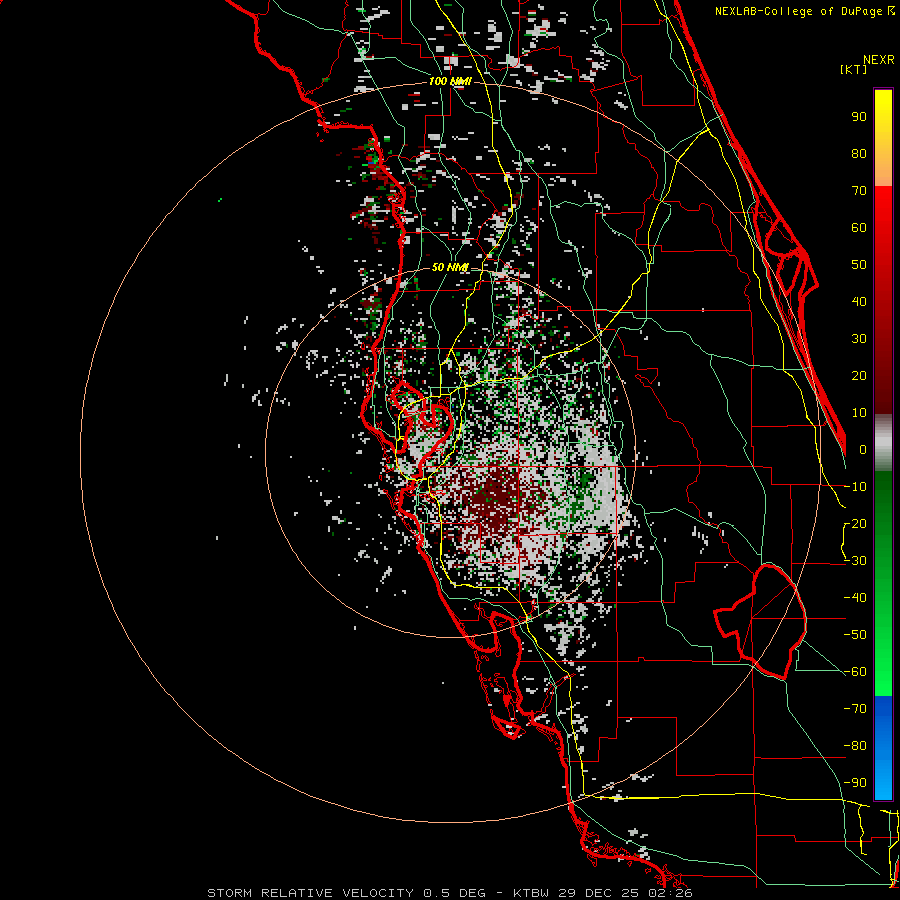Click the [KT] units label

click(x=853, y=69)
